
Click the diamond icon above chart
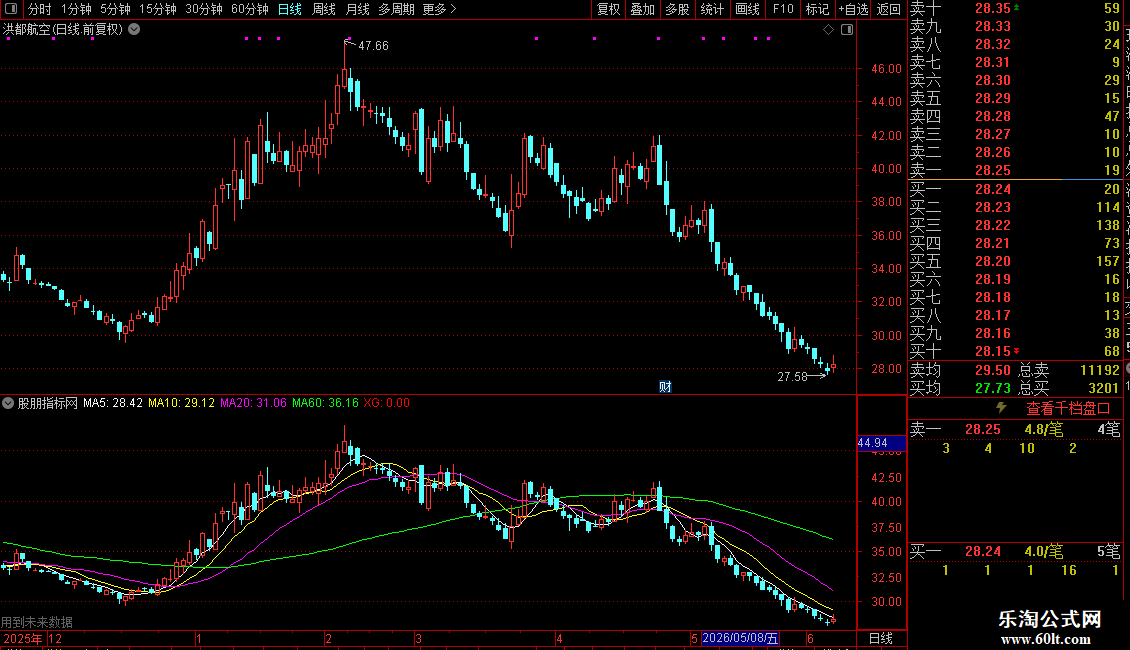(829, 30)
